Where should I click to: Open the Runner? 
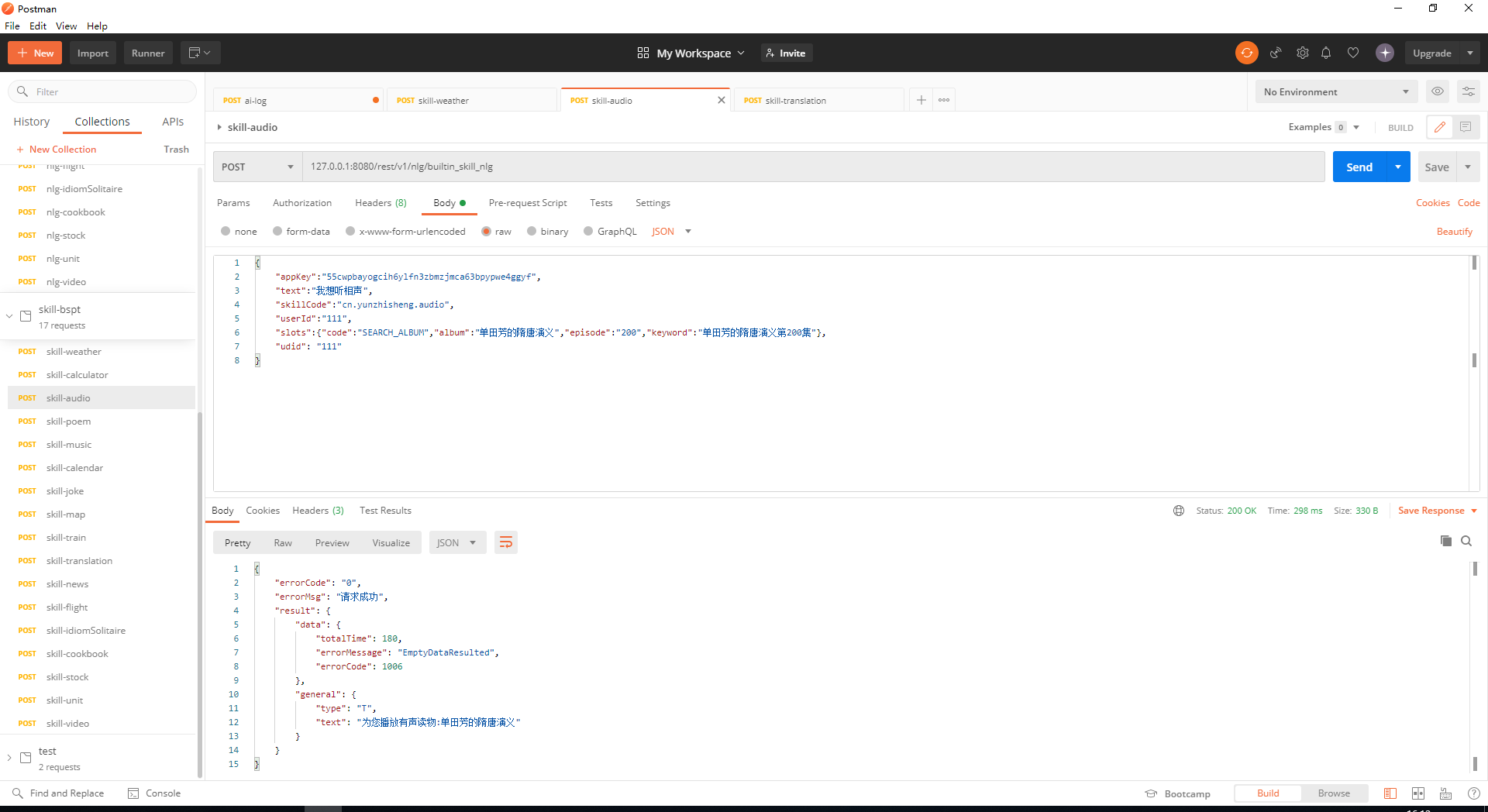tap(148, 53)
